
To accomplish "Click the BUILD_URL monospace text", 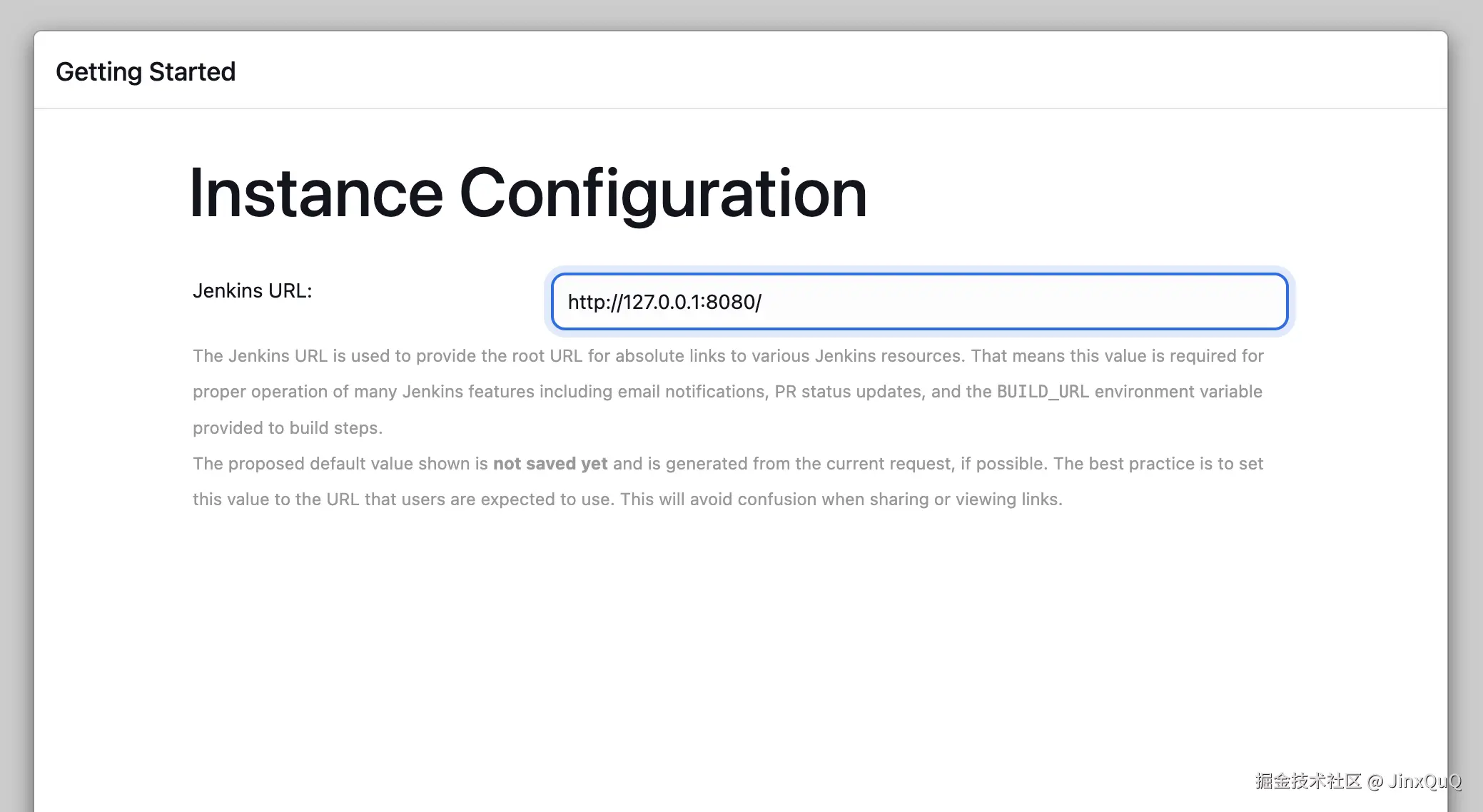I will 1043,392.
